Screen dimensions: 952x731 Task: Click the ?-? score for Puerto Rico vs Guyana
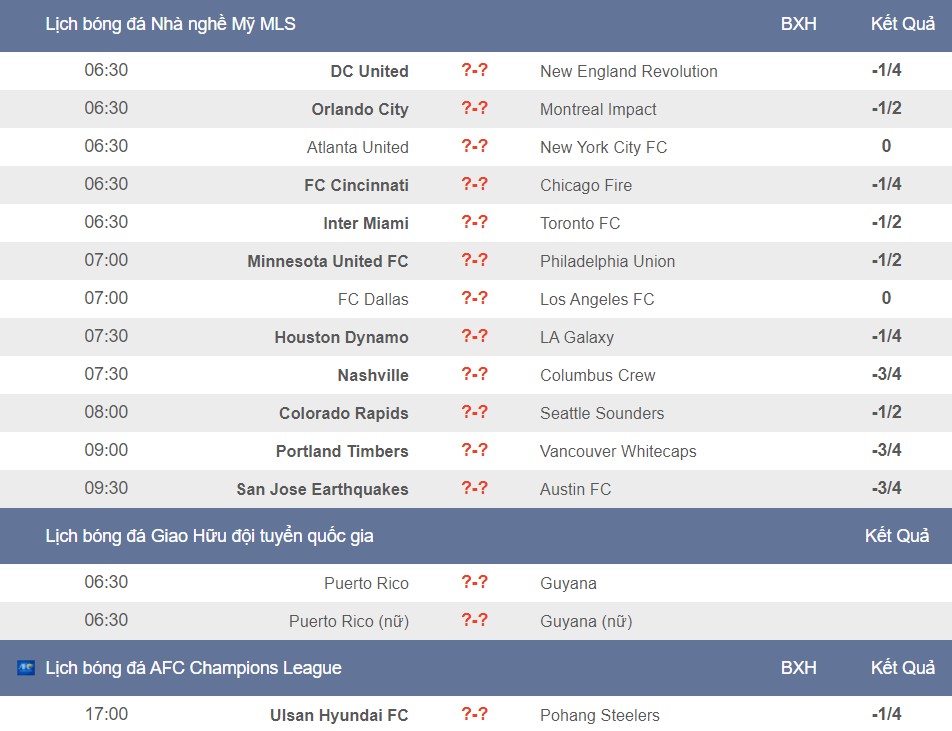[474, 582]
